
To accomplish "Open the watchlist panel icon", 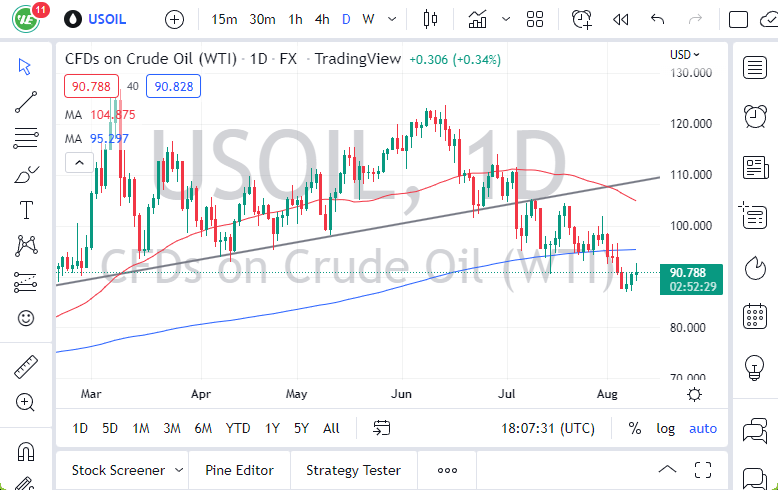I will [x=755, y=67].
